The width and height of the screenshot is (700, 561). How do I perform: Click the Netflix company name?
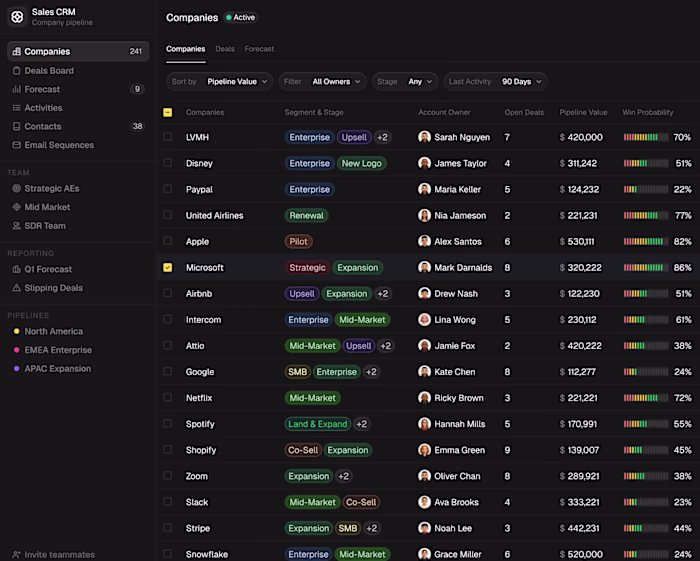coord(199,398)
